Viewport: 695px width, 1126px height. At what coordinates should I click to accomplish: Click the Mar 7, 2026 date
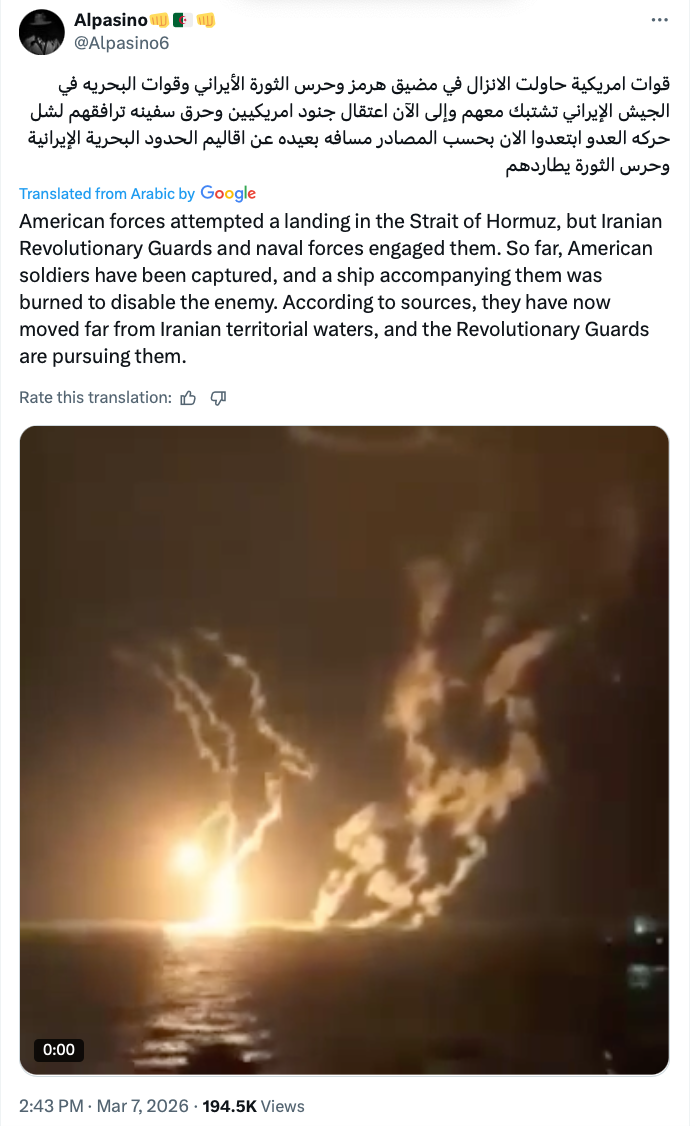click(142, 1106)
